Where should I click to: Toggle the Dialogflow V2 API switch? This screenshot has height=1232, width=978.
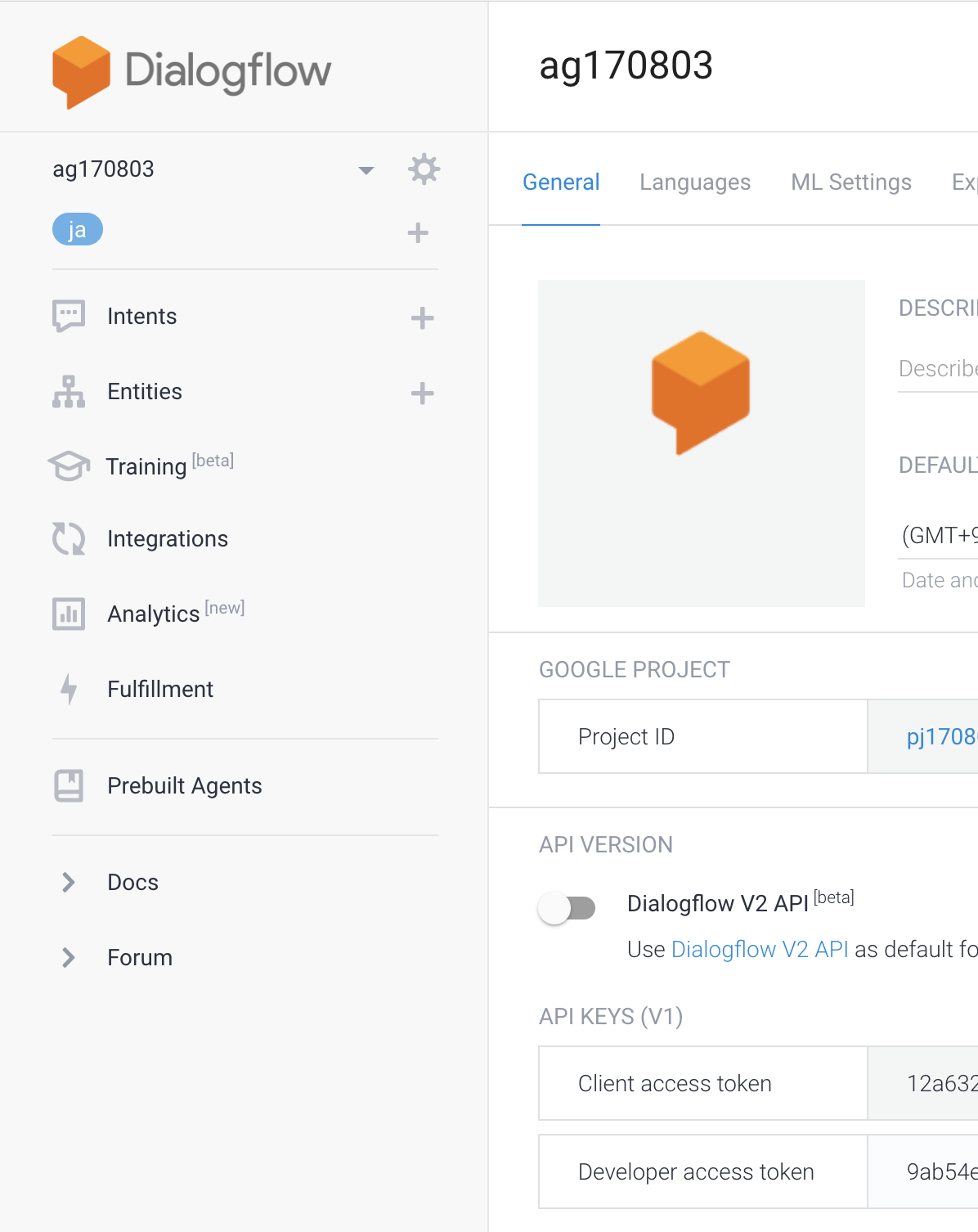click(567, 908)
